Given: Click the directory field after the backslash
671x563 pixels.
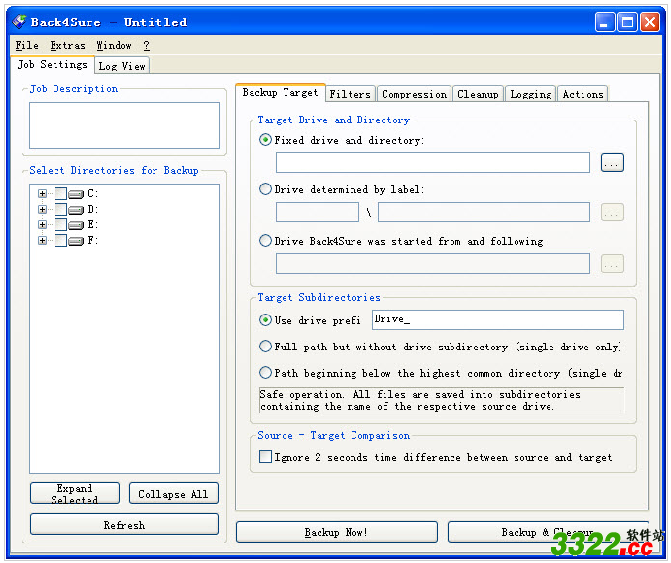Looking at the screenshot, I should 484,212.
